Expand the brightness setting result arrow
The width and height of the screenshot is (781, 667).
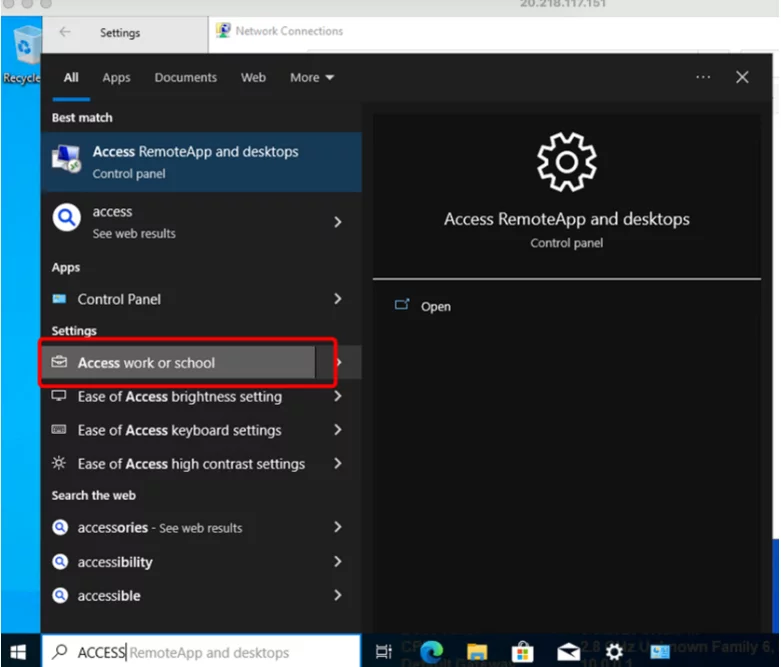pos(338,396)
